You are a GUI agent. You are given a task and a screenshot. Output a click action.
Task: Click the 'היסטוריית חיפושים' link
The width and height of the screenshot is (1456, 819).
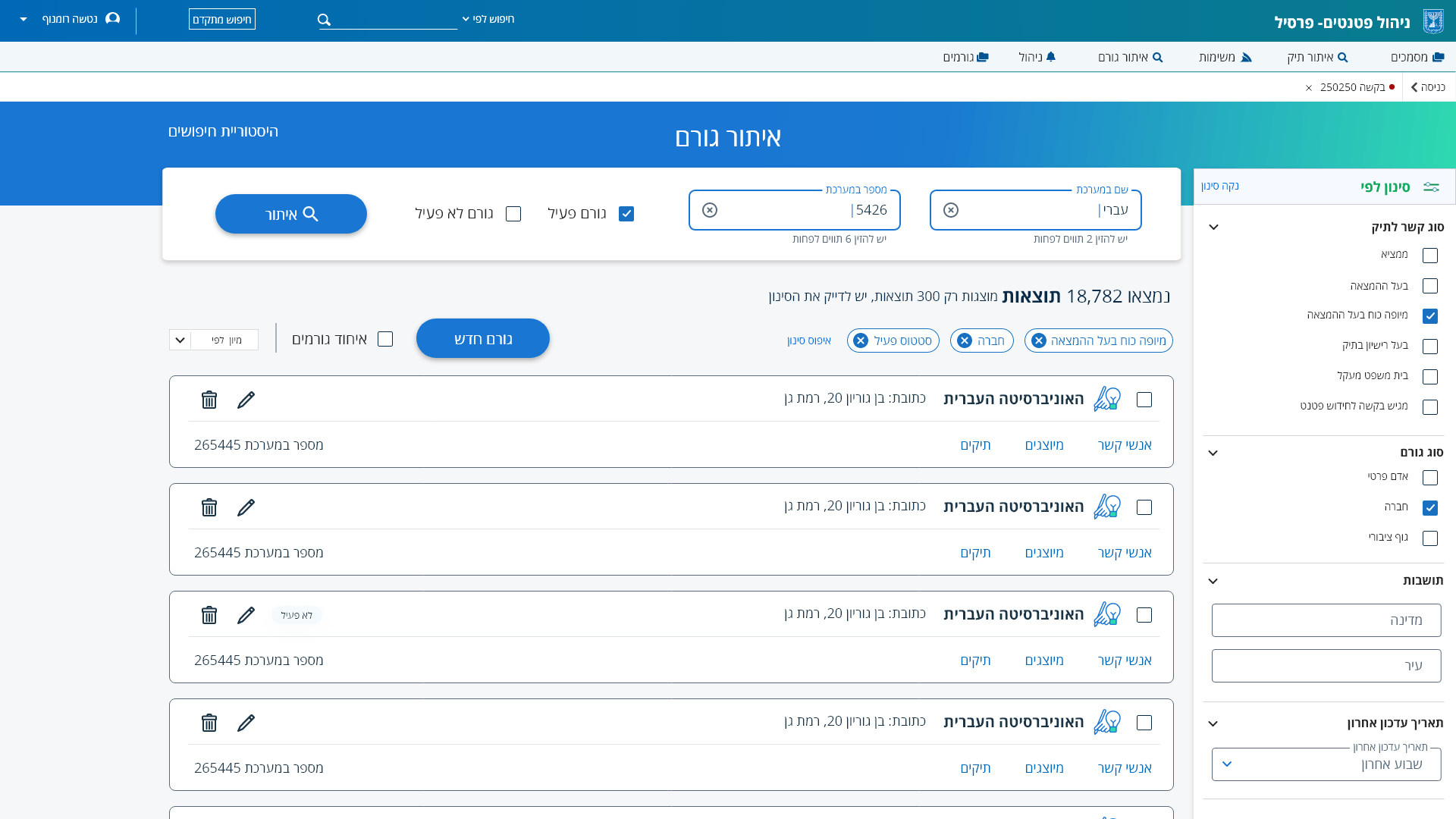click(223, 131)
